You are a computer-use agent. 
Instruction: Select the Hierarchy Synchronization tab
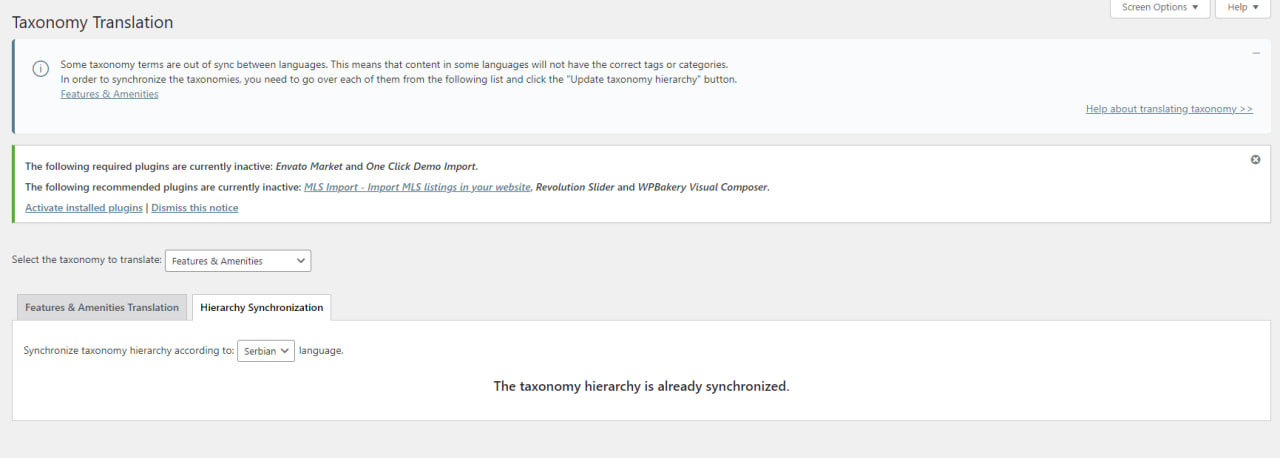pyautogui.click(x=262, y=308)
